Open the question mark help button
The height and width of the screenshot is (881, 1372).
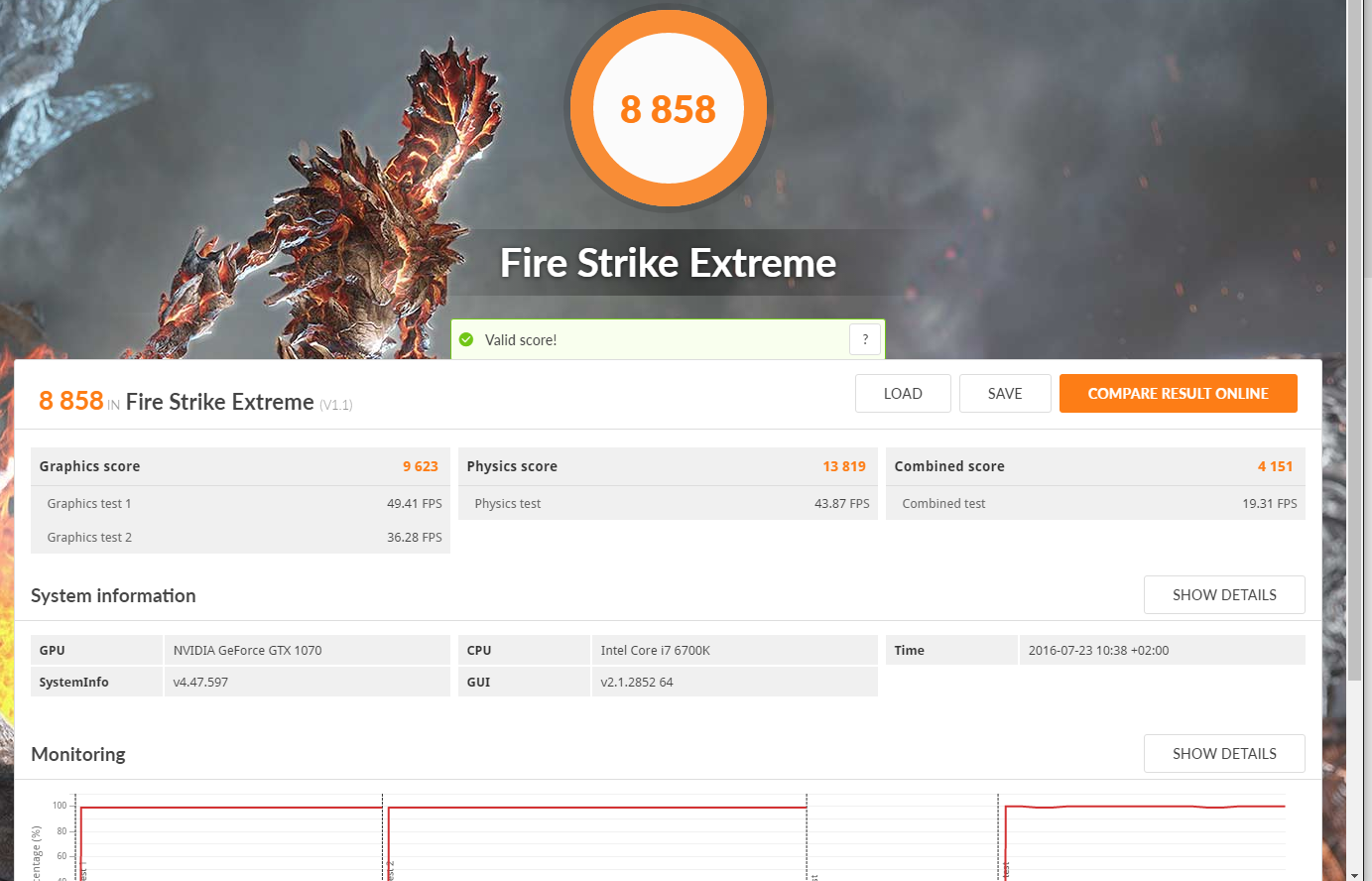(x=865, y=339)
